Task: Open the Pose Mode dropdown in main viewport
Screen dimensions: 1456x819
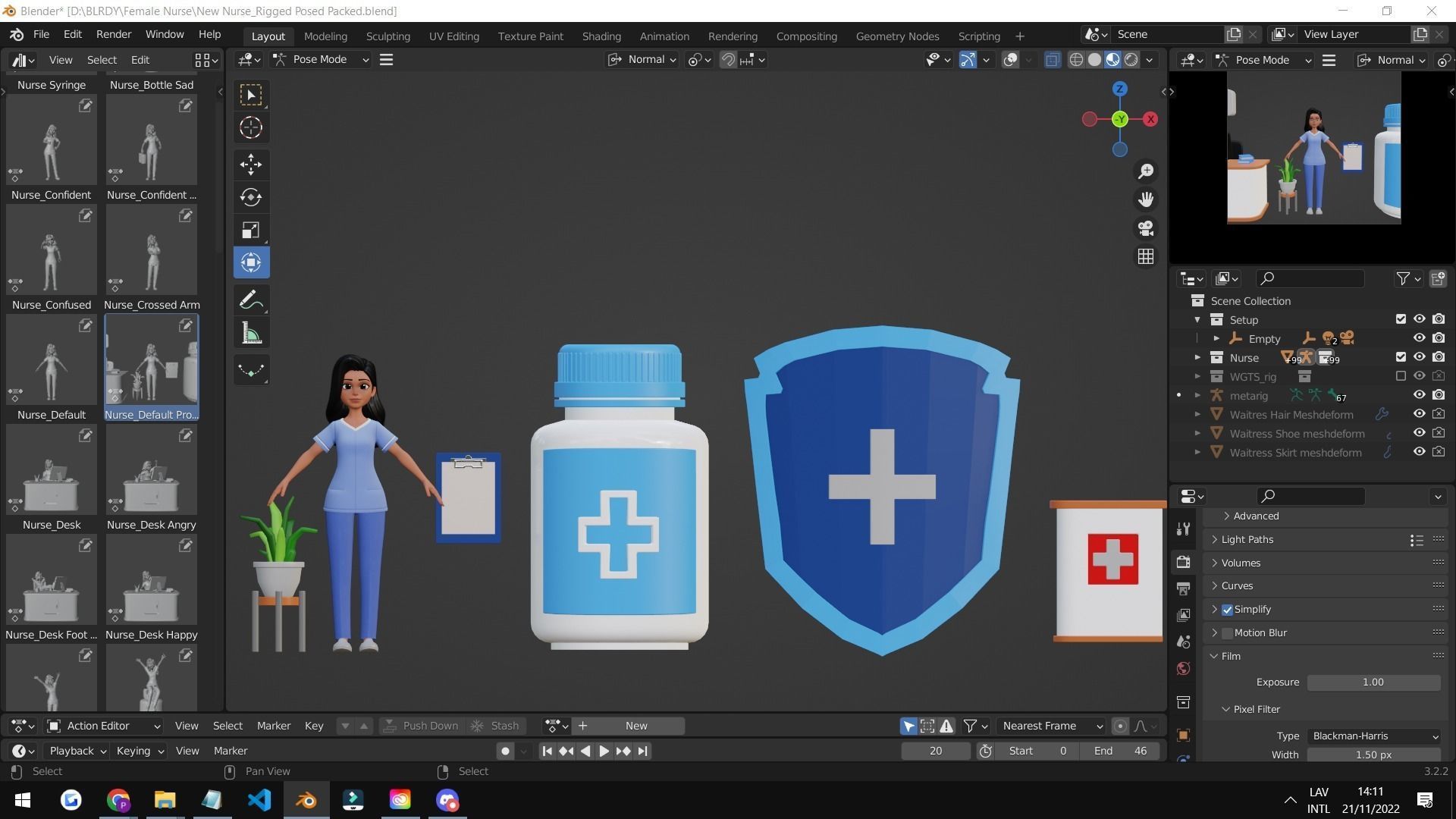Action: pos(322,60)
